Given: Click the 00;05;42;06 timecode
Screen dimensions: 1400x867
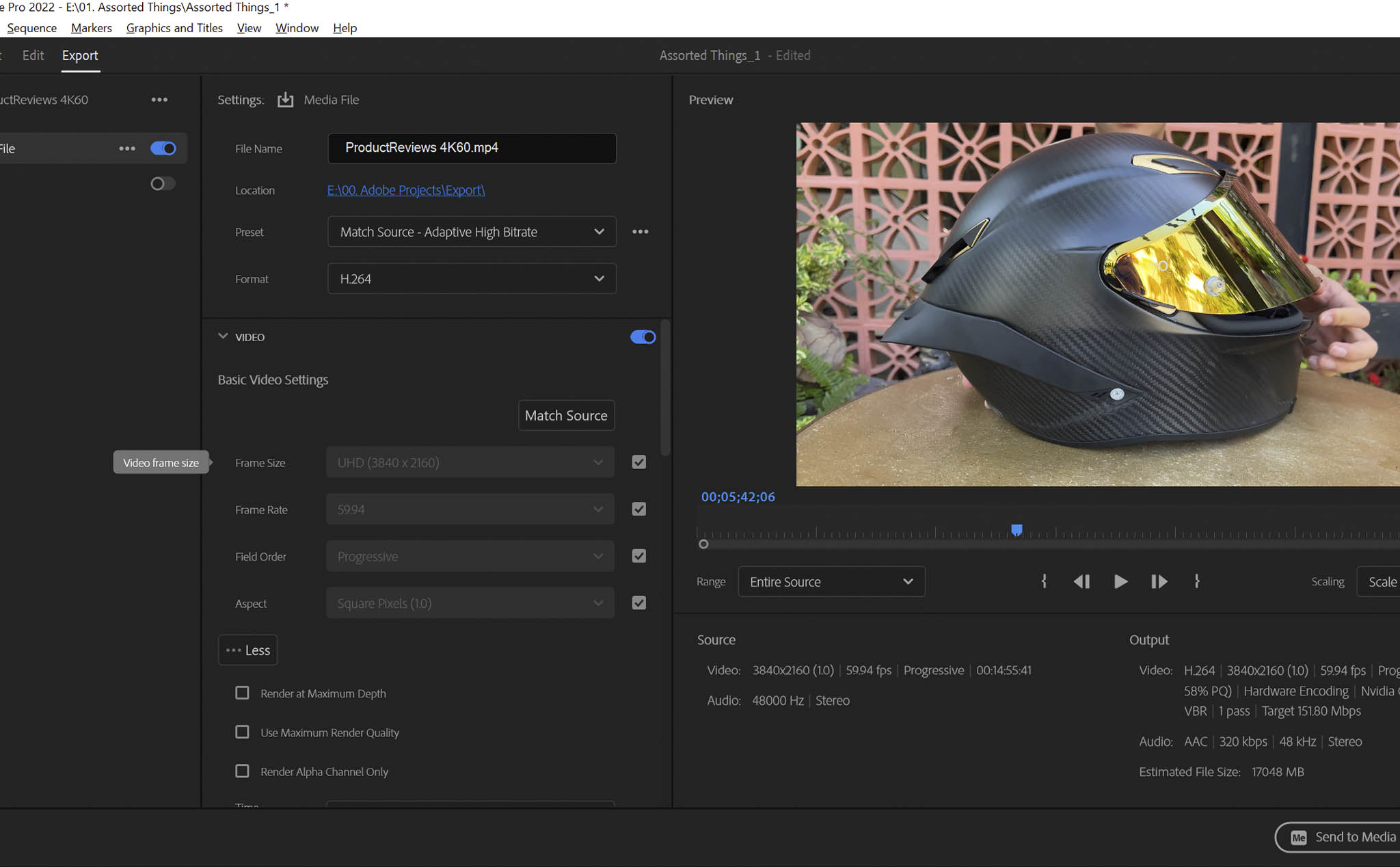Looking at the screenshot, I should pyautogui.click(x=738, y=497).
